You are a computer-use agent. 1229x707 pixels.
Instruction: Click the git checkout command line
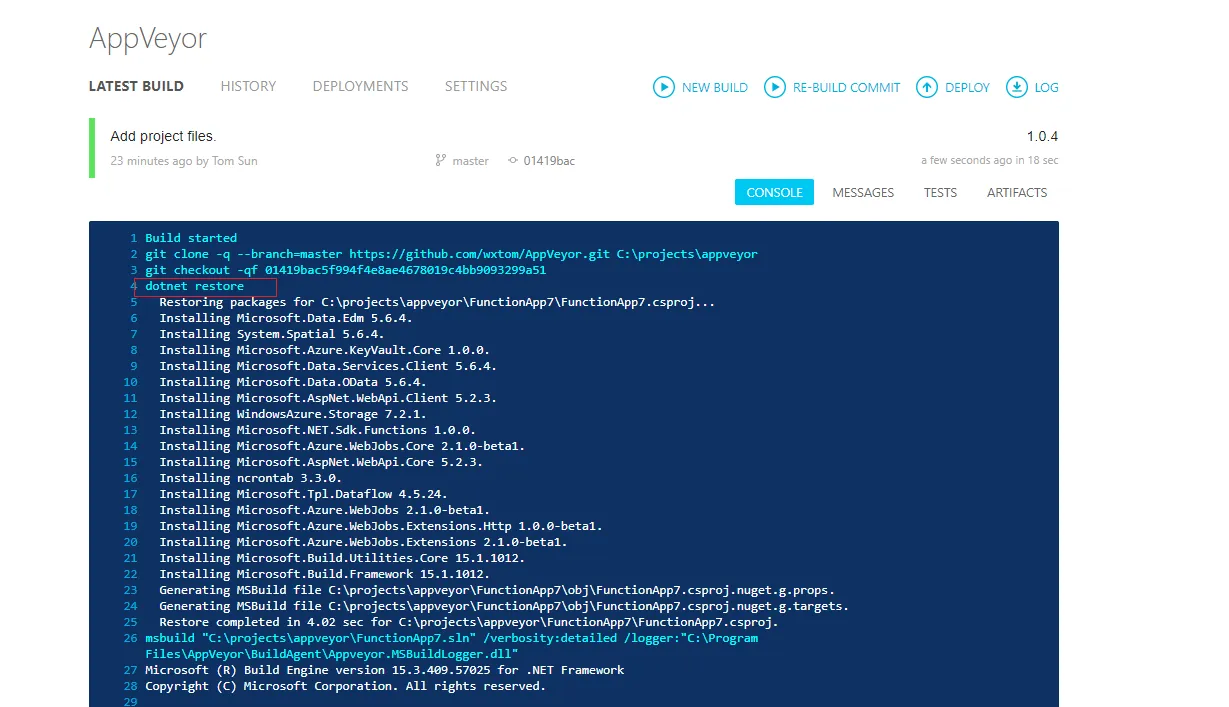click(346, 270)
